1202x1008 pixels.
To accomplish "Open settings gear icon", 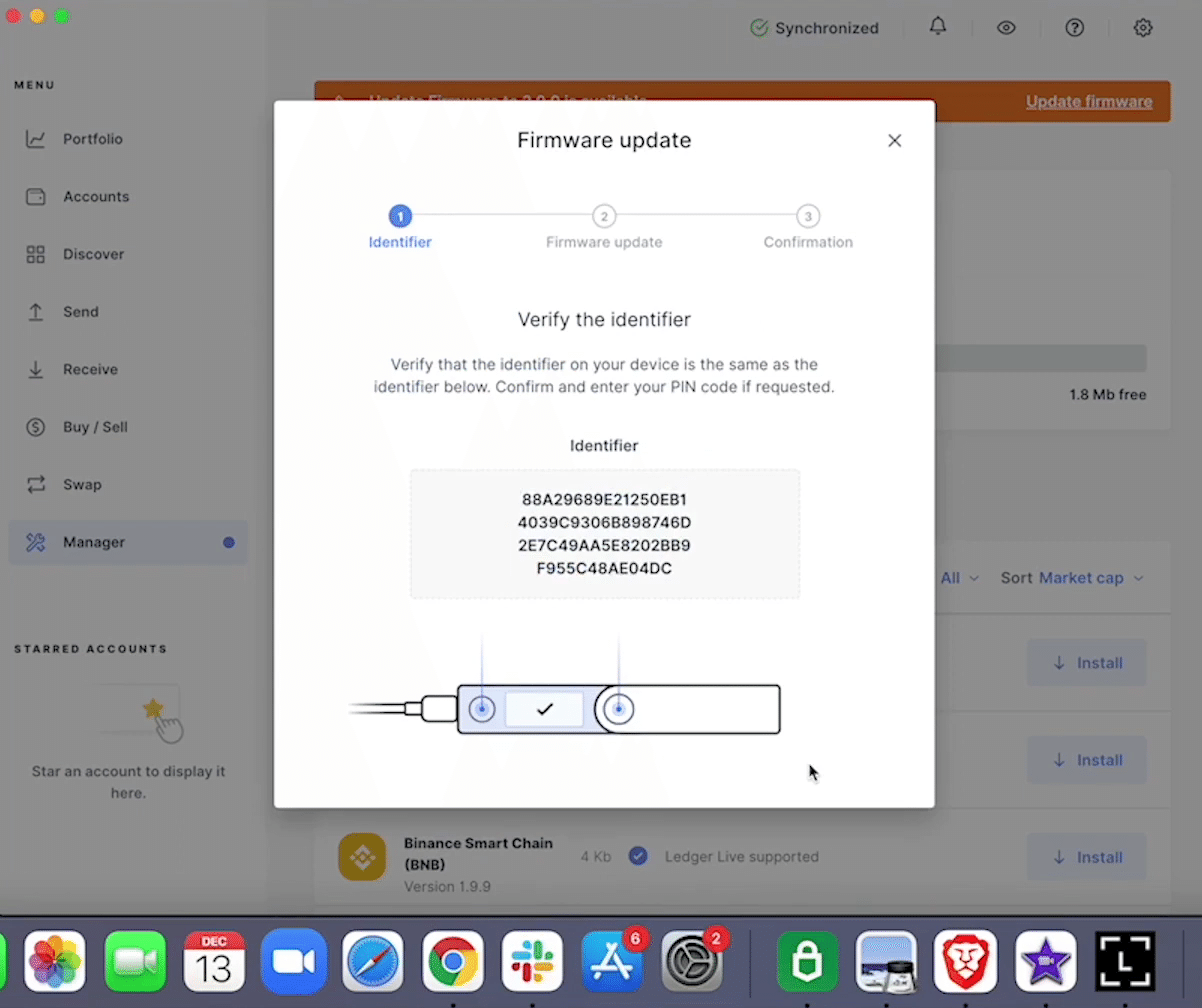I will pos(1143,28).
